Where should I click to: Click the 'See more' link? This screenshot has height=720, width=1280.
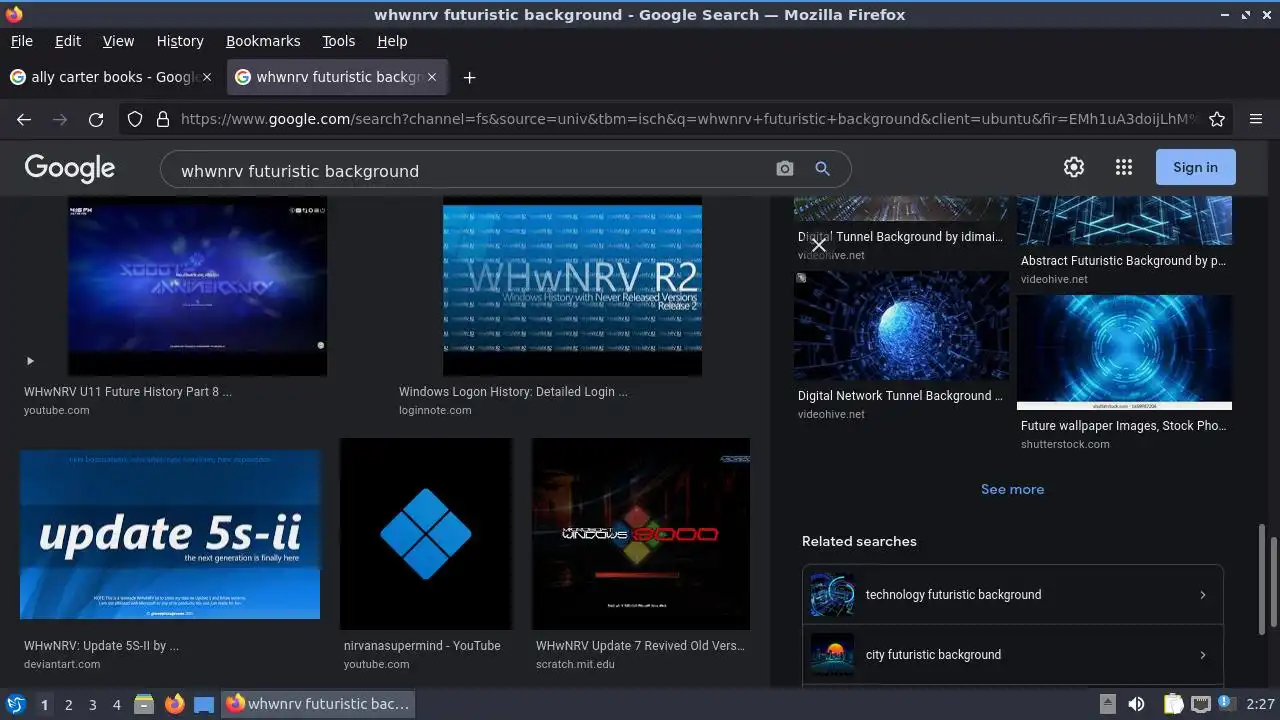click(x=1012, y=489)
